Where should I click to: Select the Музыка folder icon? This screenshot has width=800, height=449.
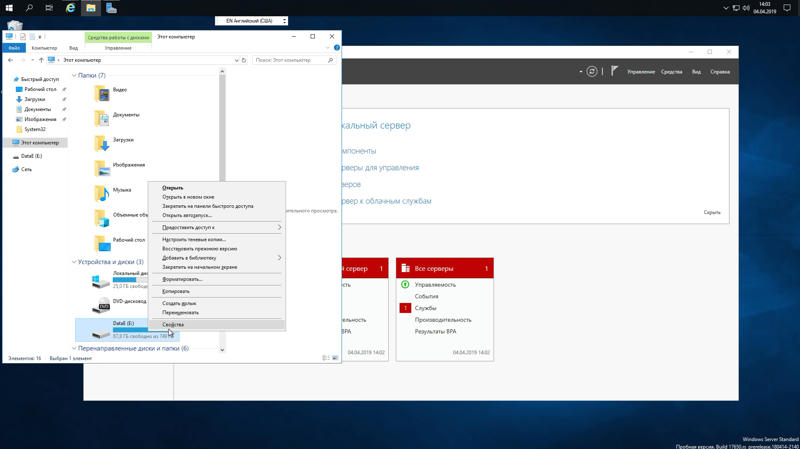pyautogui.click(x=102, y=193)
